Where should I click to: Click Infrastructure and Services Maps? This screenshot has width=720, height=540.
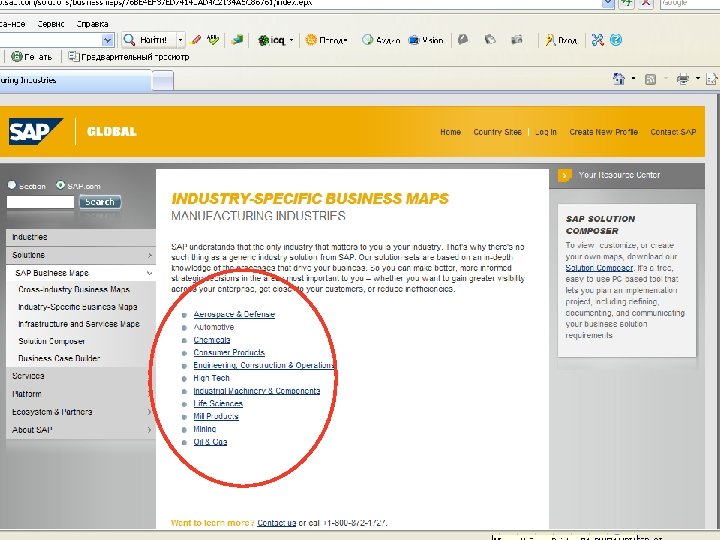tap(79, 324)
